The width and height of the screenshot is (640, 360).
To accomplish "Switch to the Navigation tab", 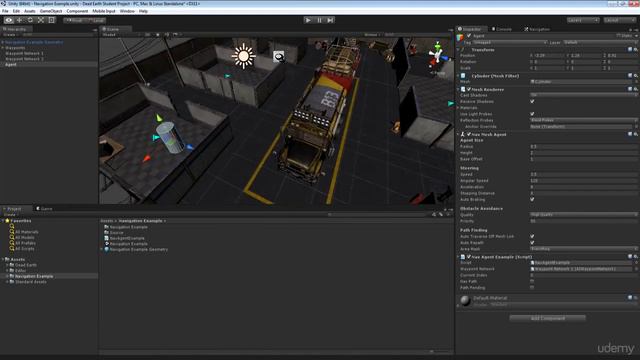I will point(537,29).
